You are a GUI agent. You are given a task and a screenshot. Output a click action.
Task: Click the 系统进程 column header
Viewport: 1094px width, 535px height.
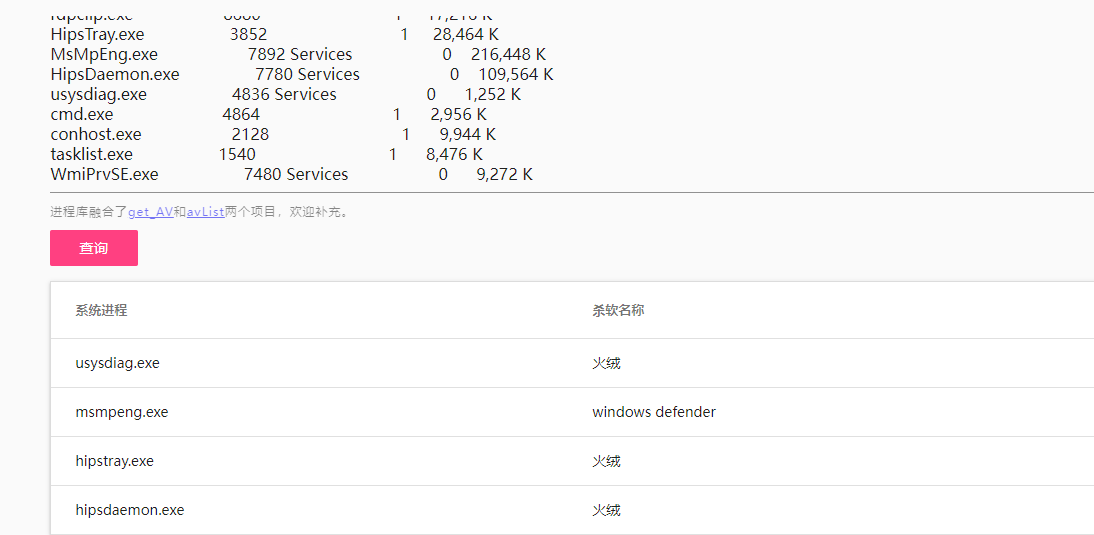pos(101,310)
